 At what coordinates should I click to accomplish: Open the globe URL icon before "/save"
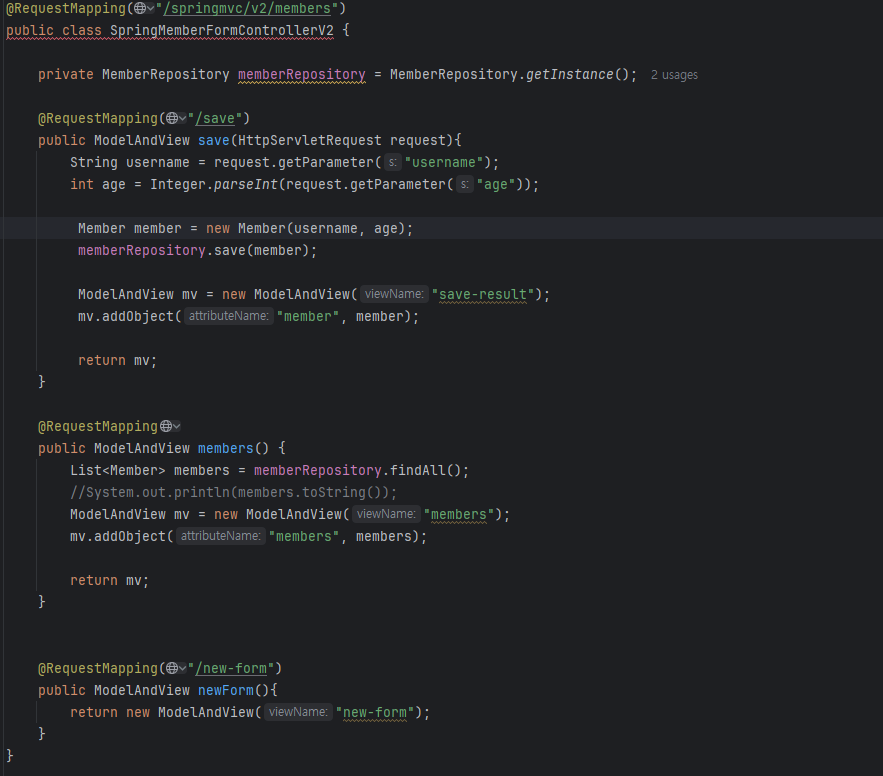176,118
